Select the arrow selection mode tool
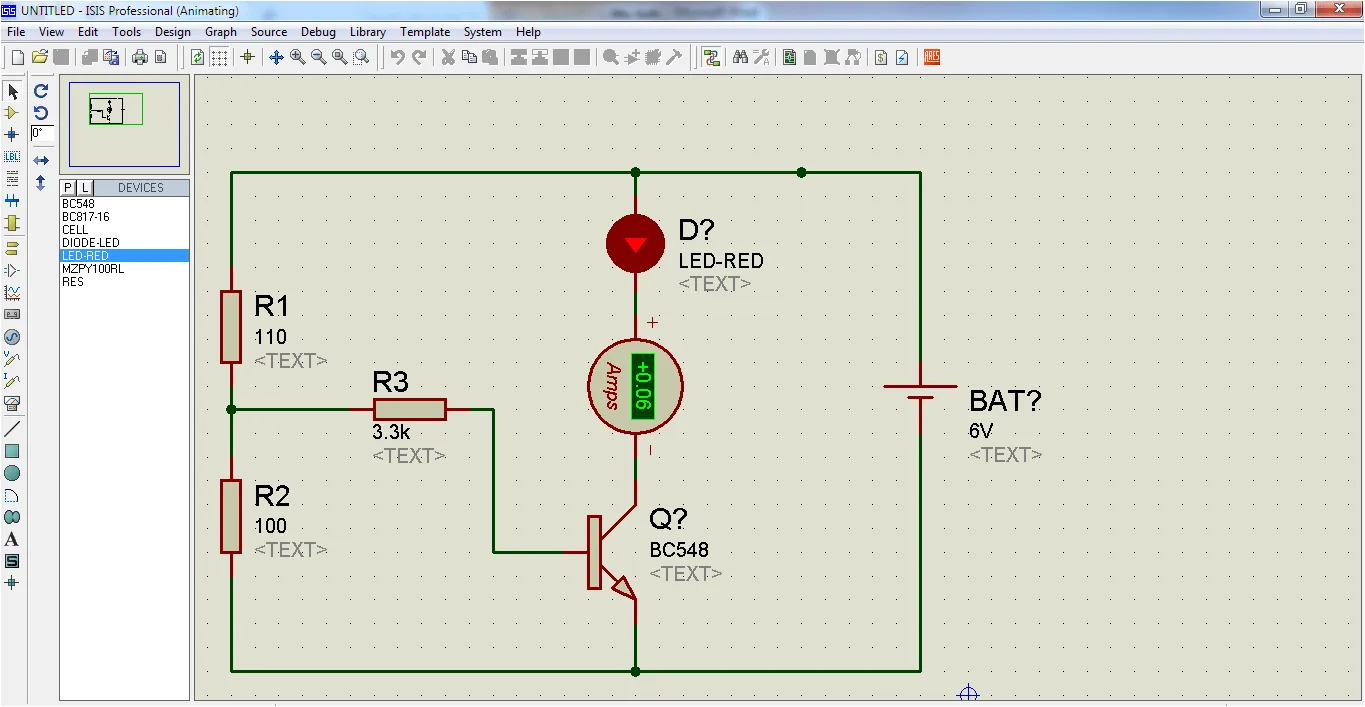 click(12, 91)
